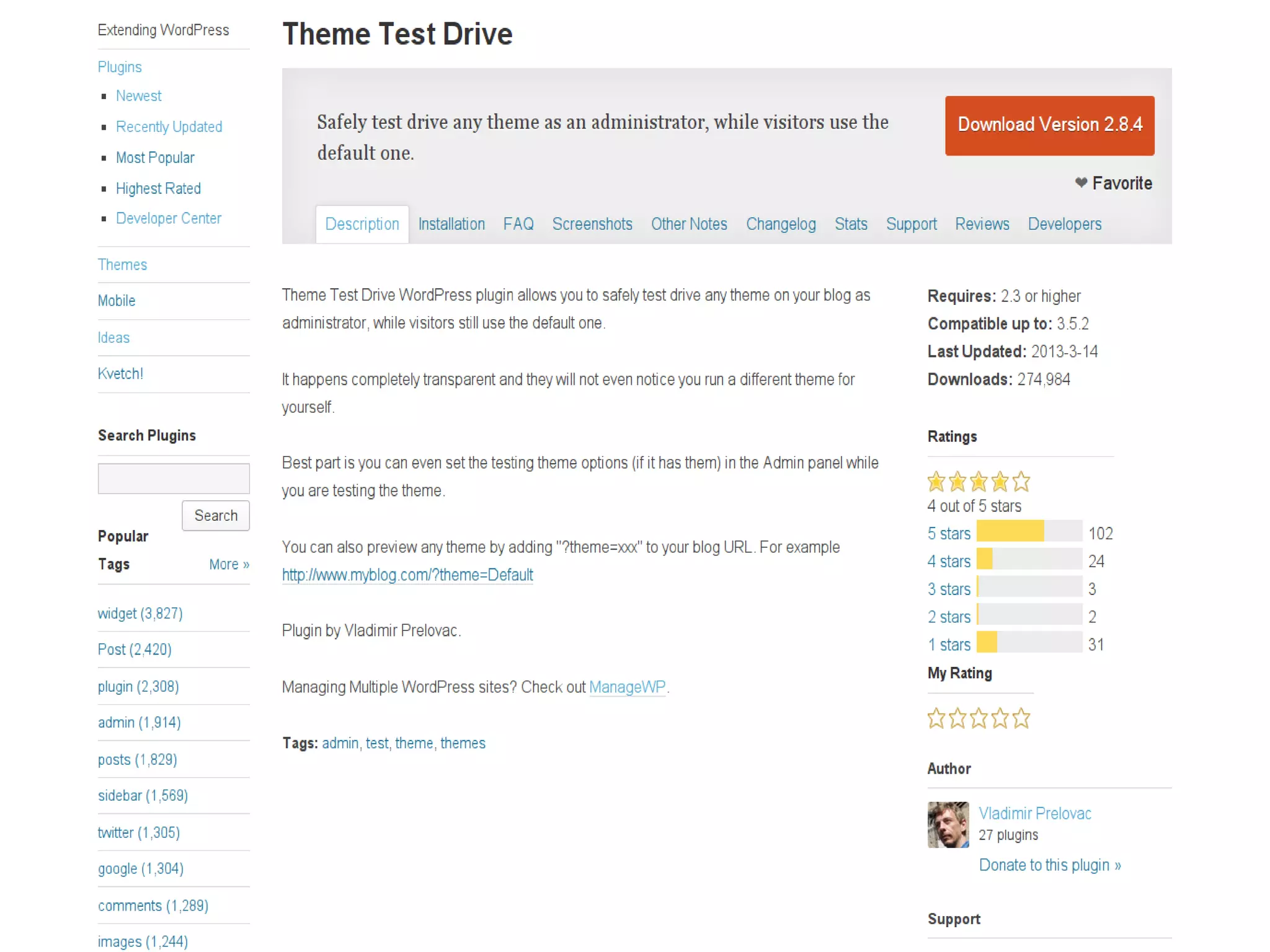
Task: View the Reviews tab
Action: pyautogui.click(x=982, y=224)
